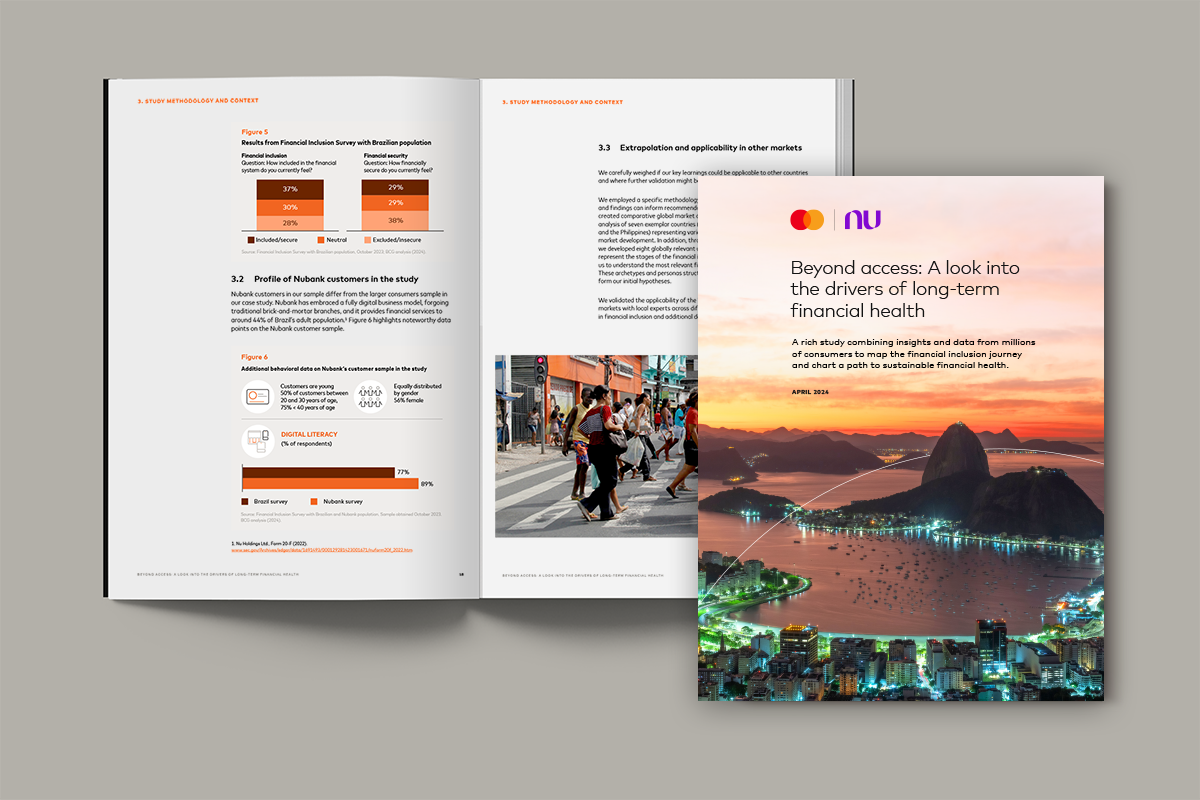The image size is (1200, 800).
Task: Select the 'Figure 6' orange label
Action: click(x=254, y=357)
